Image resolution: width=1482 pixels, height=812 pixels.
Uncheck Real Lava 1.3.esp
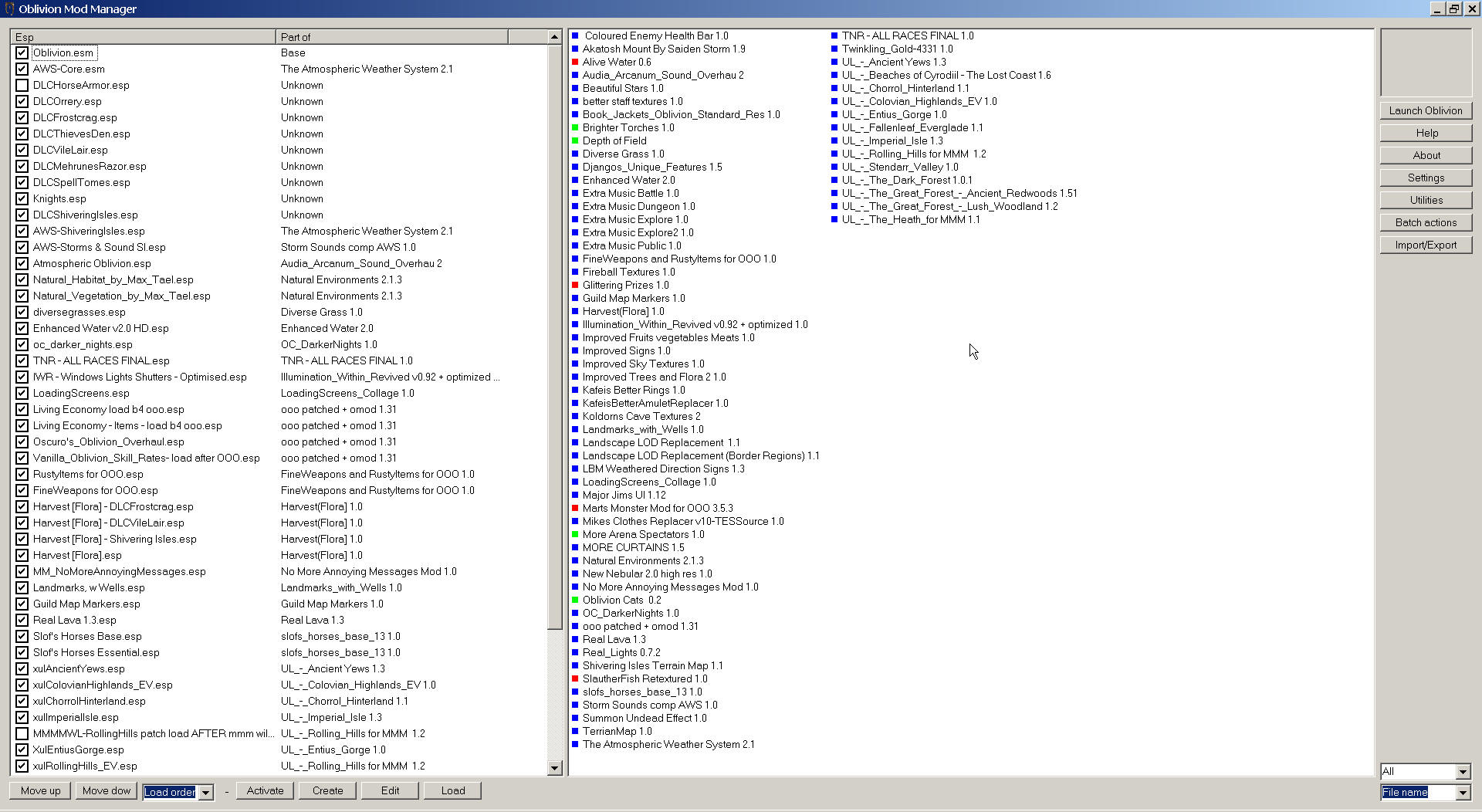tap(22, 620)
